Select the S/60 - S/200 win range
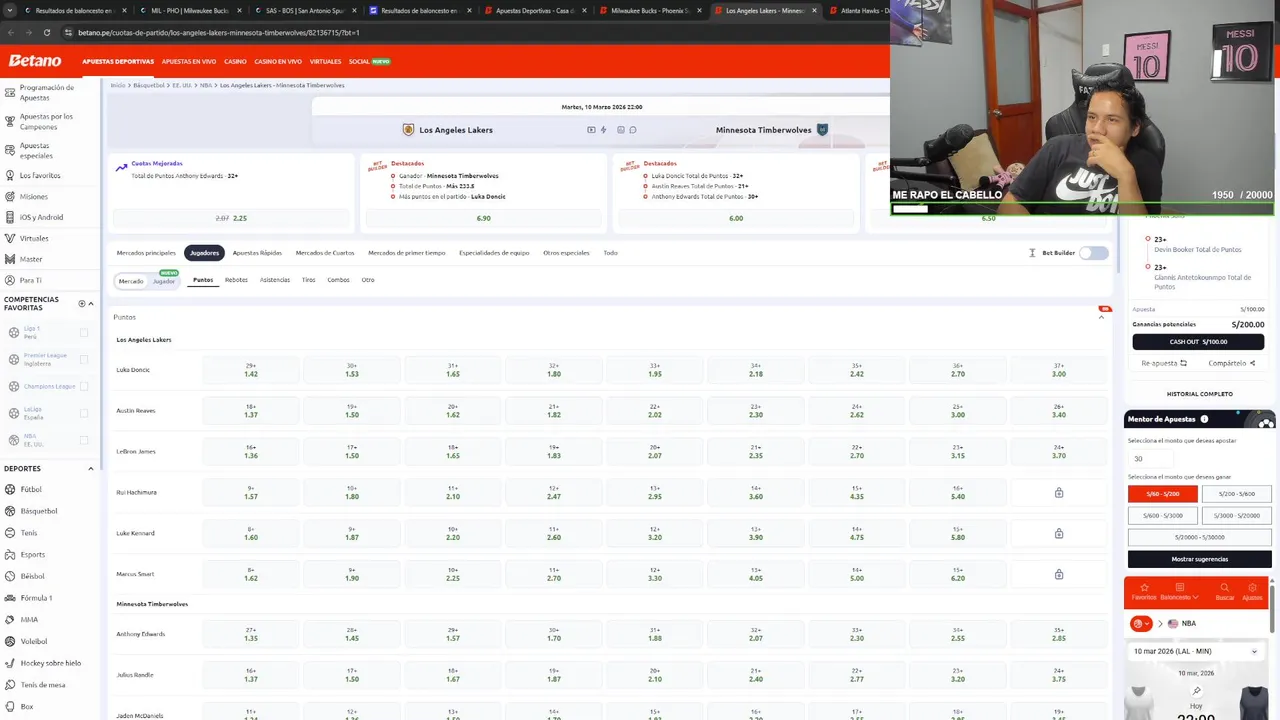This screenshot has width=1280, height=720. 1163,494
